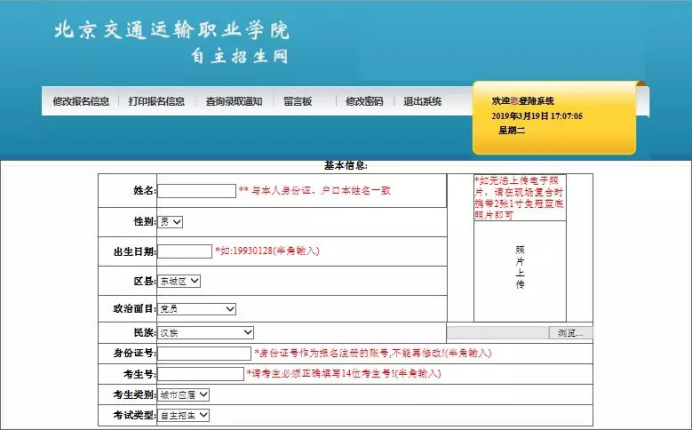Click 打印报名信息 in the navigation bar
The image size is (692, 430).
pos(156,101)
